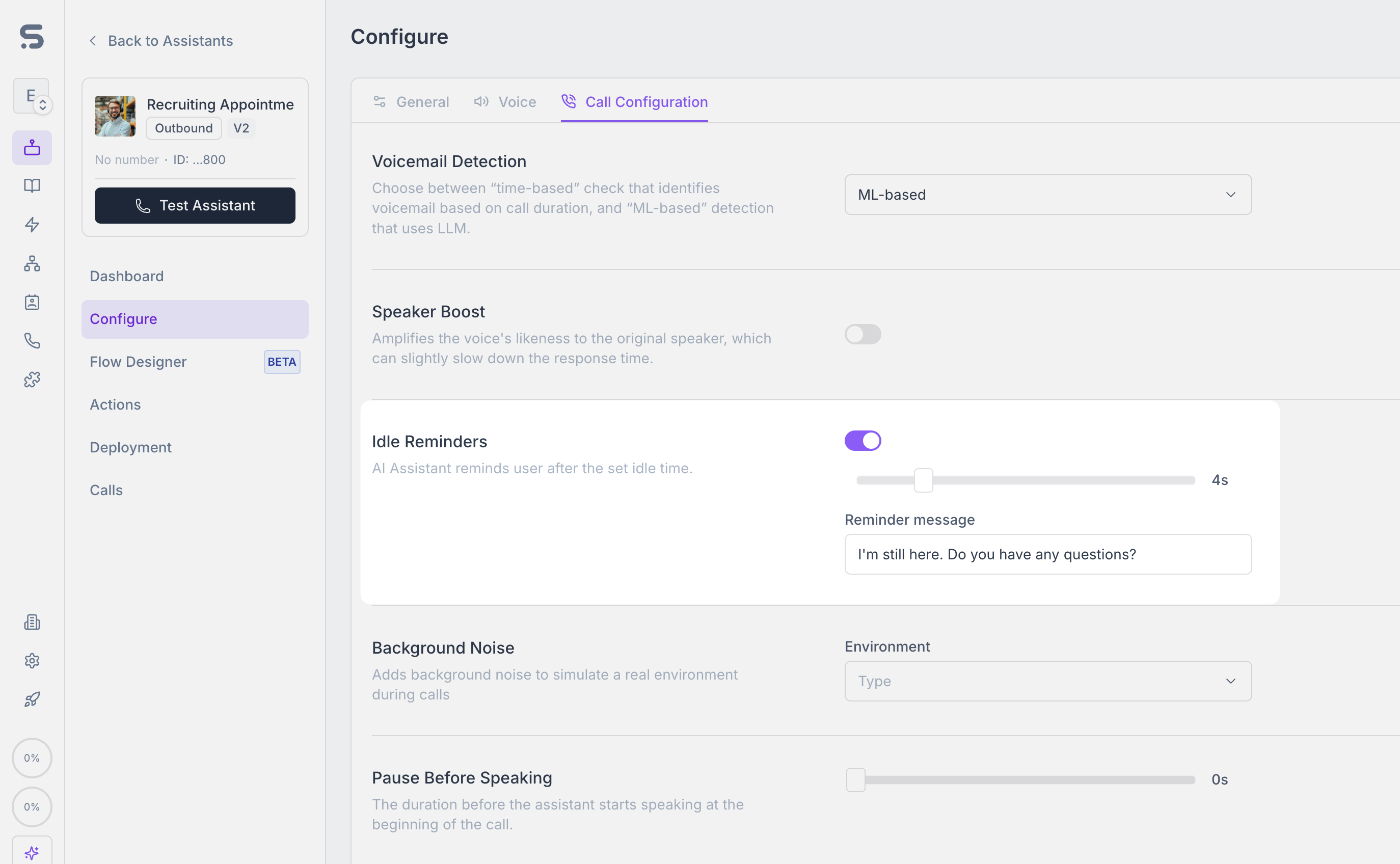
Task: Click the rocket icon in sidebar
Action: point(32,699)
